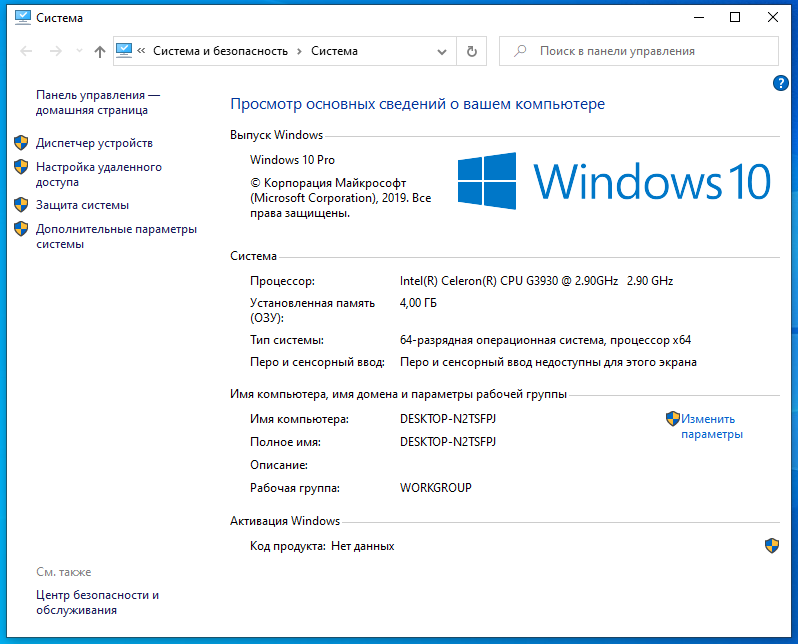Click the shield icon beside Диспетчер устройств
798x644 pixels.
[21, 143]
